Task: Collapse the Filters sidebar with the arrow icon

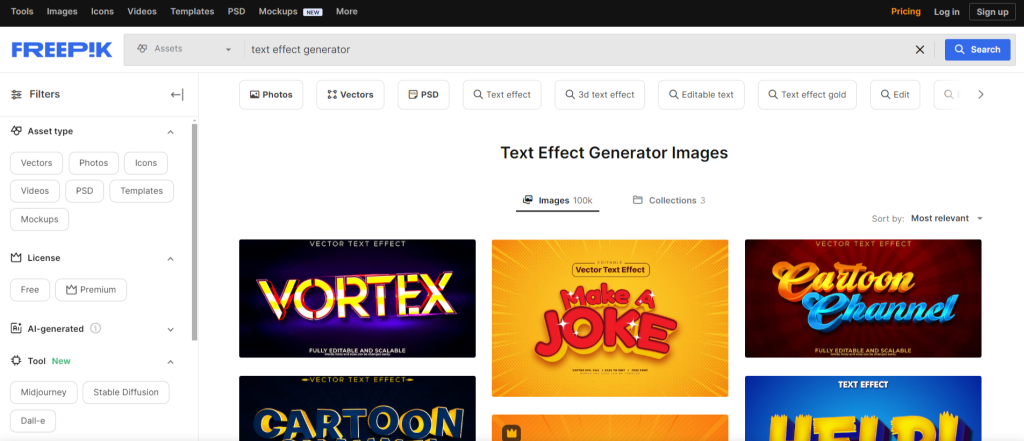Action: 177,95
